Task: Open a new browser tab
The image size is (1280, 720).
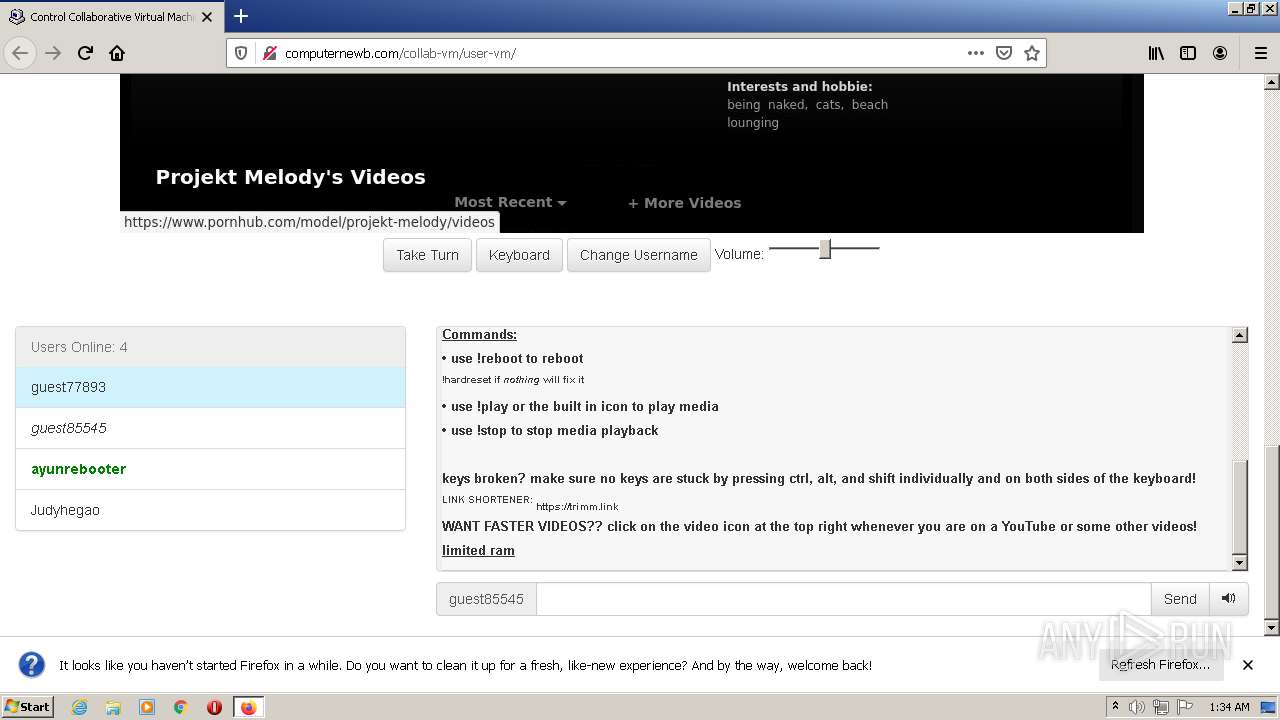Action: (241, 16)
